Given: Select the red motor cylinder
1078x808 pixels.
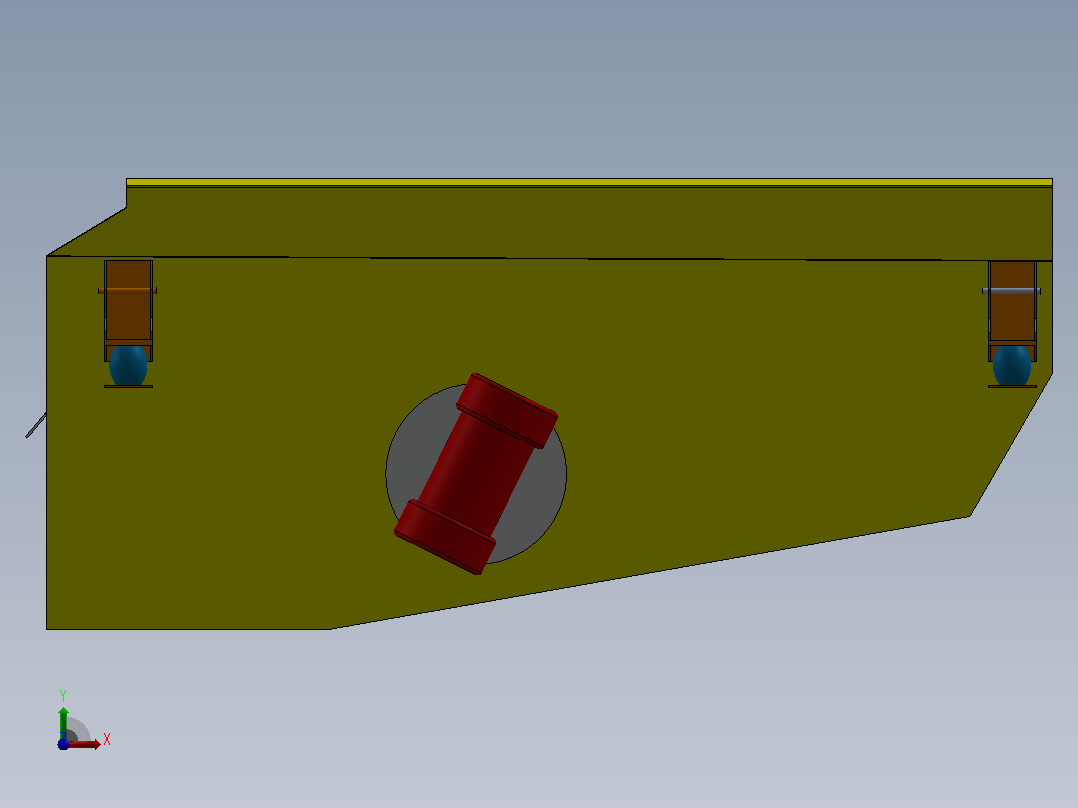Looking at the screenshot, I should pos(476,474).
